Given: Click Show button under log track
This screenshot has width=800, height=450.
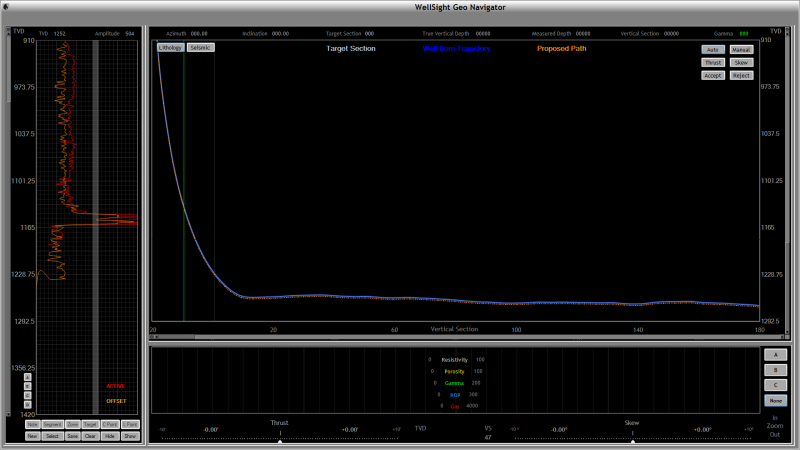Looking at the screenshot, I should (x=129, y=436).
